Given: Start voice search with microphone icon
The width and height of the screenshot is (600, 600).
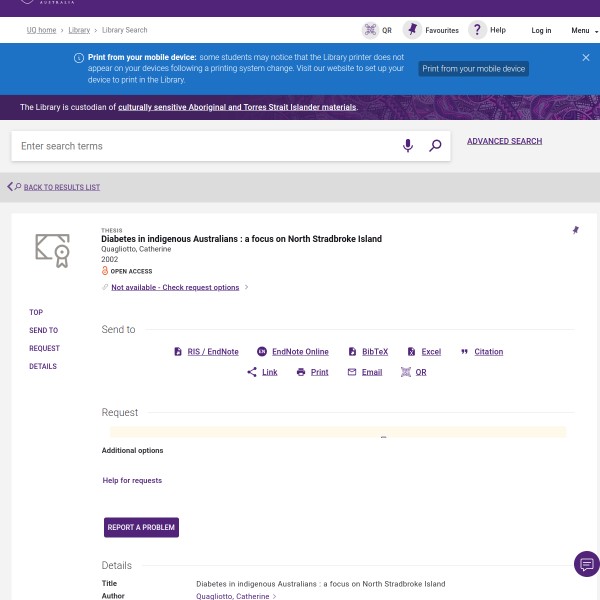Looking at the screenshot, I should [x=408, y=146].
